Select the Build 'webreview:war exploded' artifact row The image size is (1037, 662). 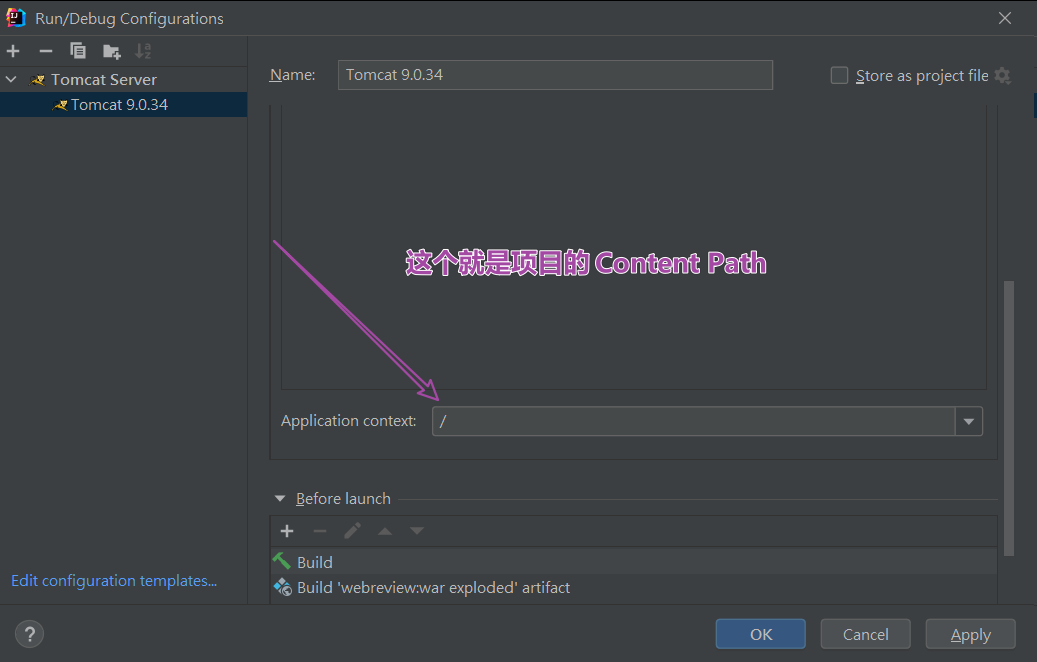tap(634, 587)
